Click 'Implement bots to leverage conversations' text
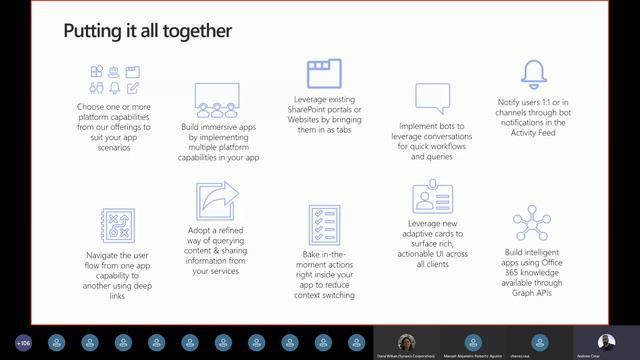The width and height of the screenshot is (640, 360). [x=431, y=141]
